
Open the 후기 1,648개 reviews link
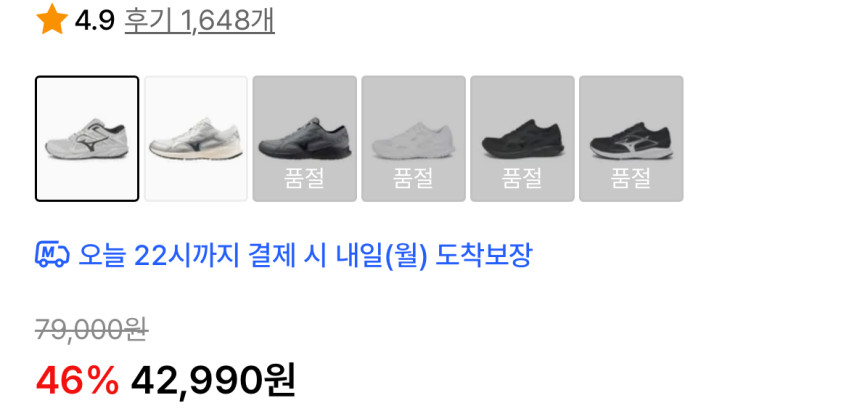click(x=200, y=21)
